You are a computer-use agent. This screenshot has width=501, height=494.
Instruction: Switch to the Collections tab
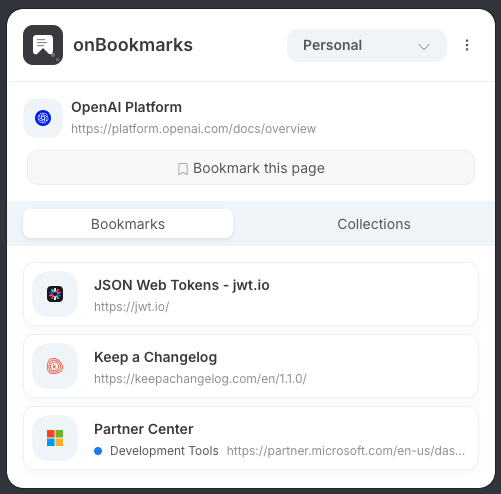[374, 224]
